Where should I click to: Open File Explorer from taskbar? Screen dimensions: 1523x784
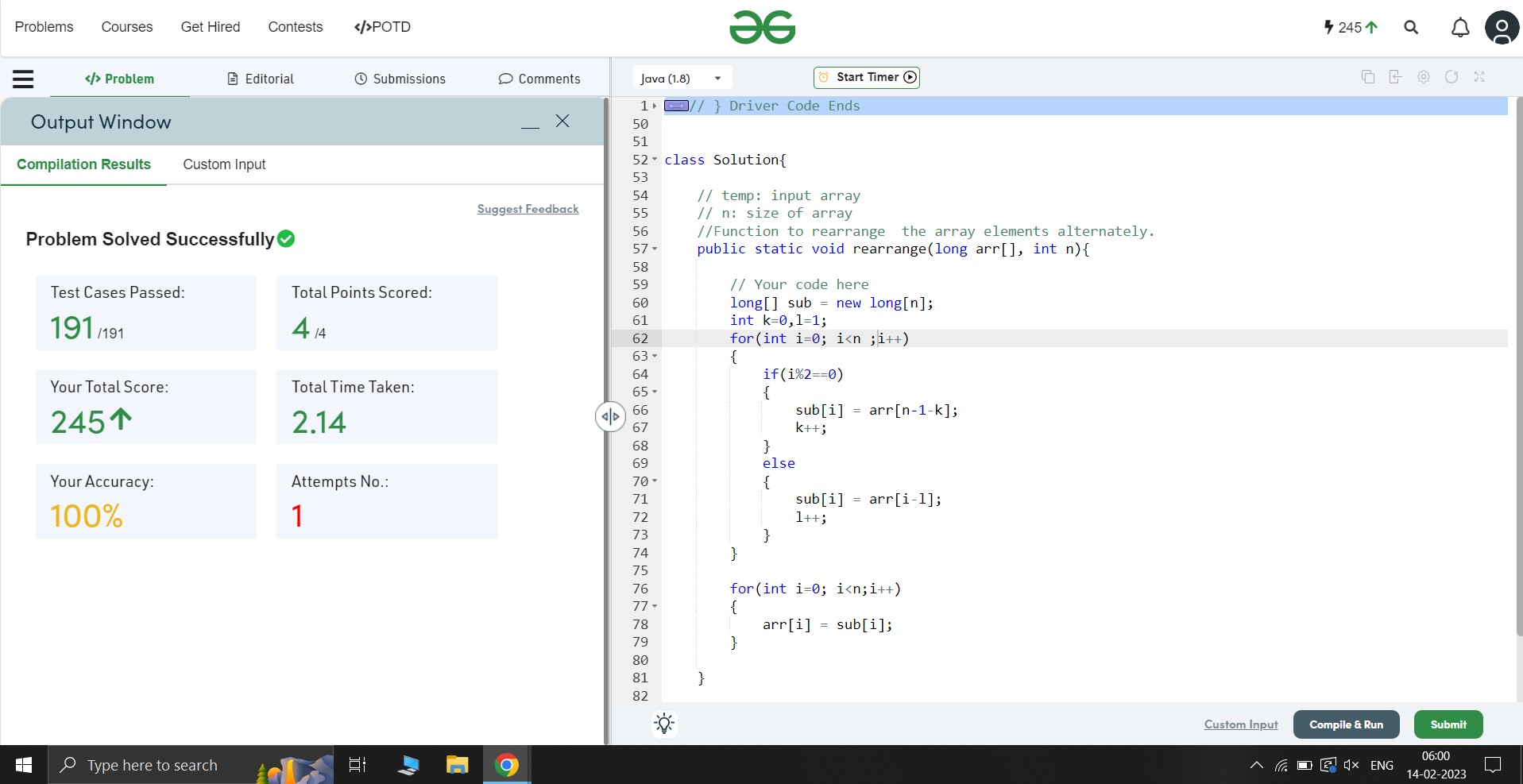pyautogui.click(x=458, y=765)
